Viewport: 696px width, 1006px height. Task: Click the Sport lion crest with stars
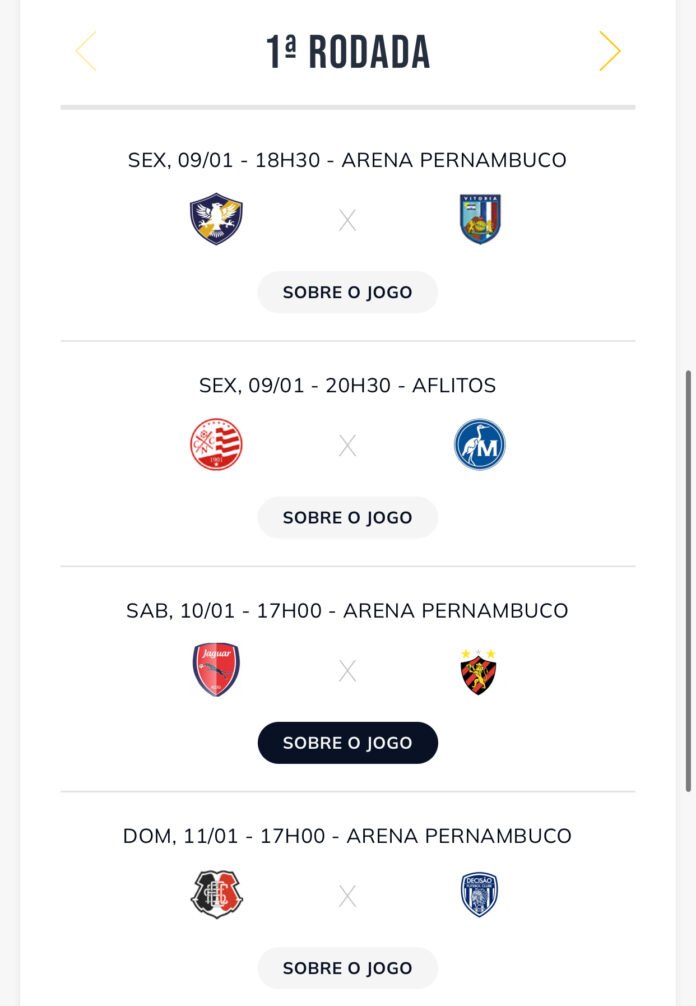point(479,671)
